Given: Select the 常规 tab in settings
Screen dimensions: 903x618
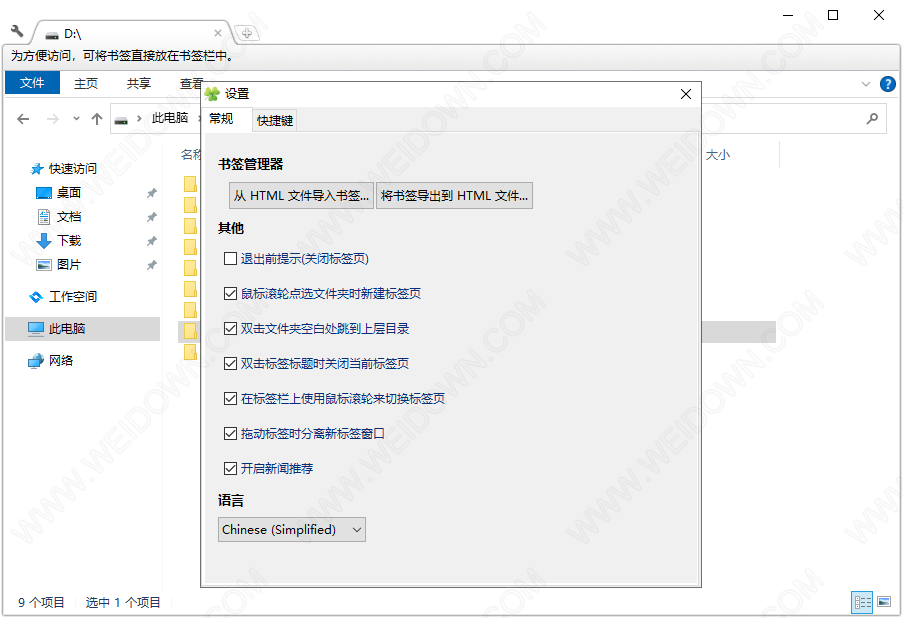Looking at the screenshot, I should click(x=221, y=119).
